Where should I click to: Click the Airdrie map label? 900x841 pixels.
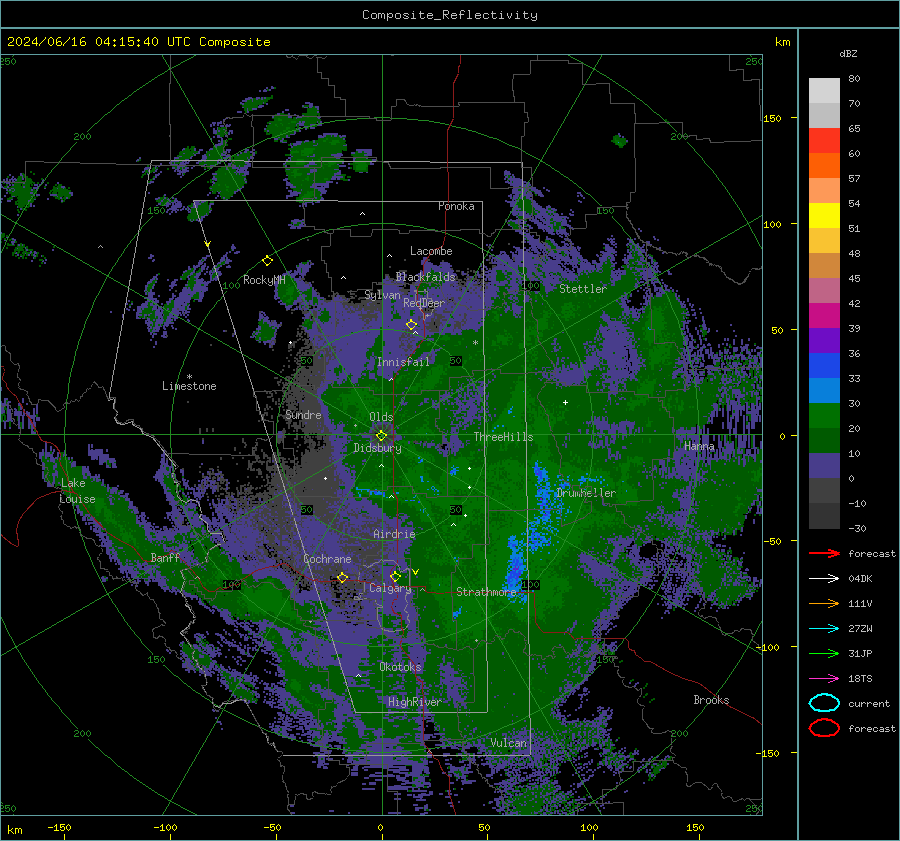coord(394,534)
